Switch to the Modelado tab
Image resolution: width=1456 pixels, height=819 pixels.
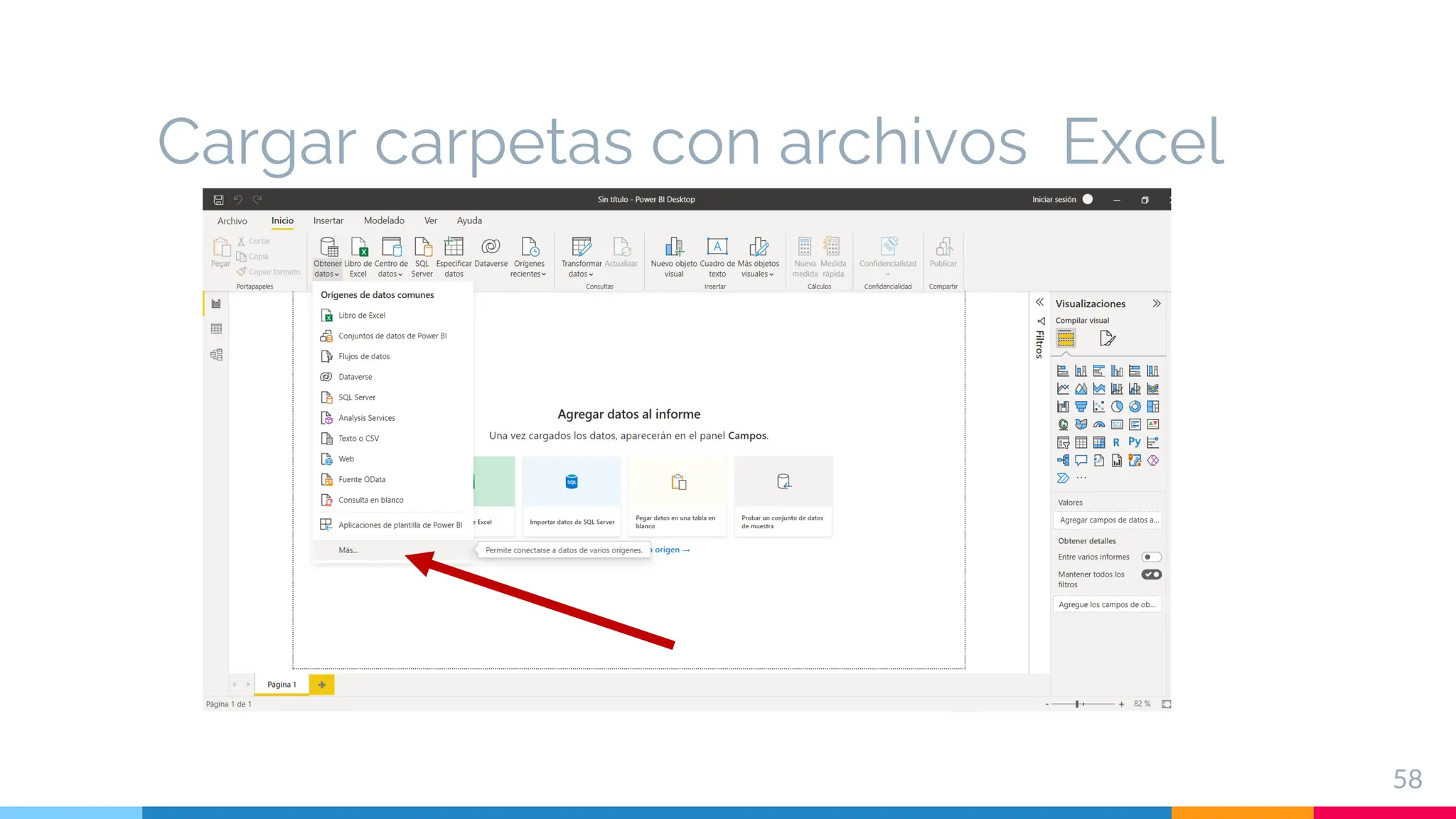click(x=384, y=221)
